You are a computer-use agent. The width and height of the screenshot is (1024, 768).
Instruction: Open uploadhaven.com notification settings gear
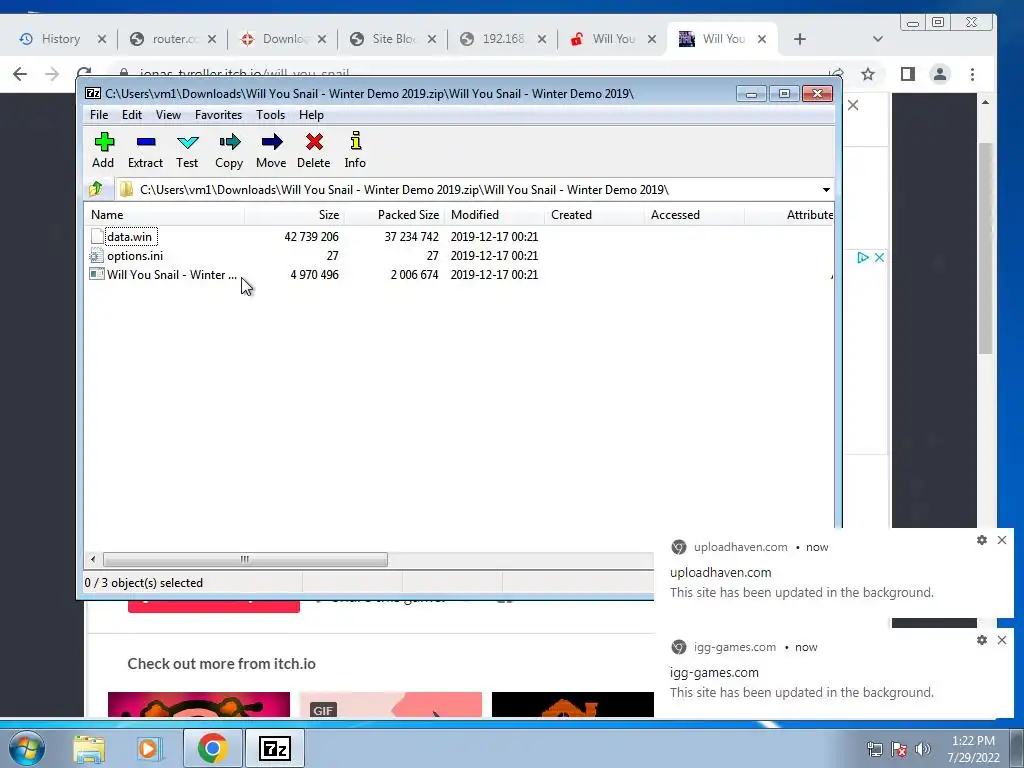coord(982,540)
